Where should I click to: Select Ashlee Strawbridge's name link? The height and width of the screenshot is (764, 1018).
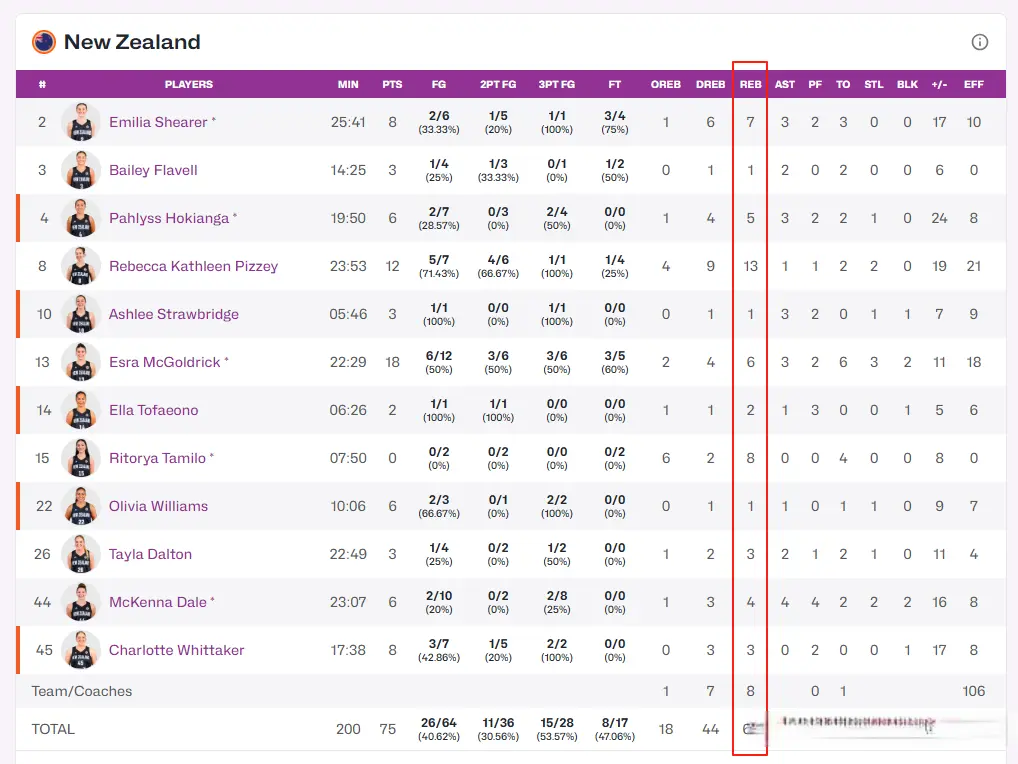[x=174, y=314]
